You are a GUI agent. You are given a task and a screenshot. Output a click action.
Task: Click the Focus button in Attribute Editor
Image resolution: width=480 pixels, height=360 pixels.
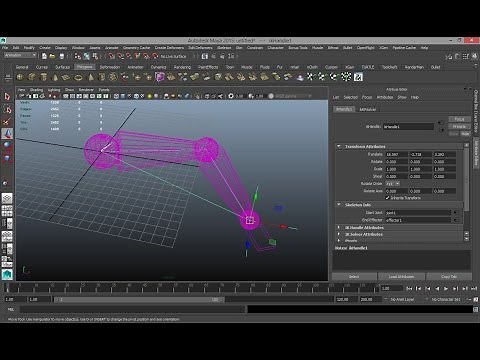(460, 119)
